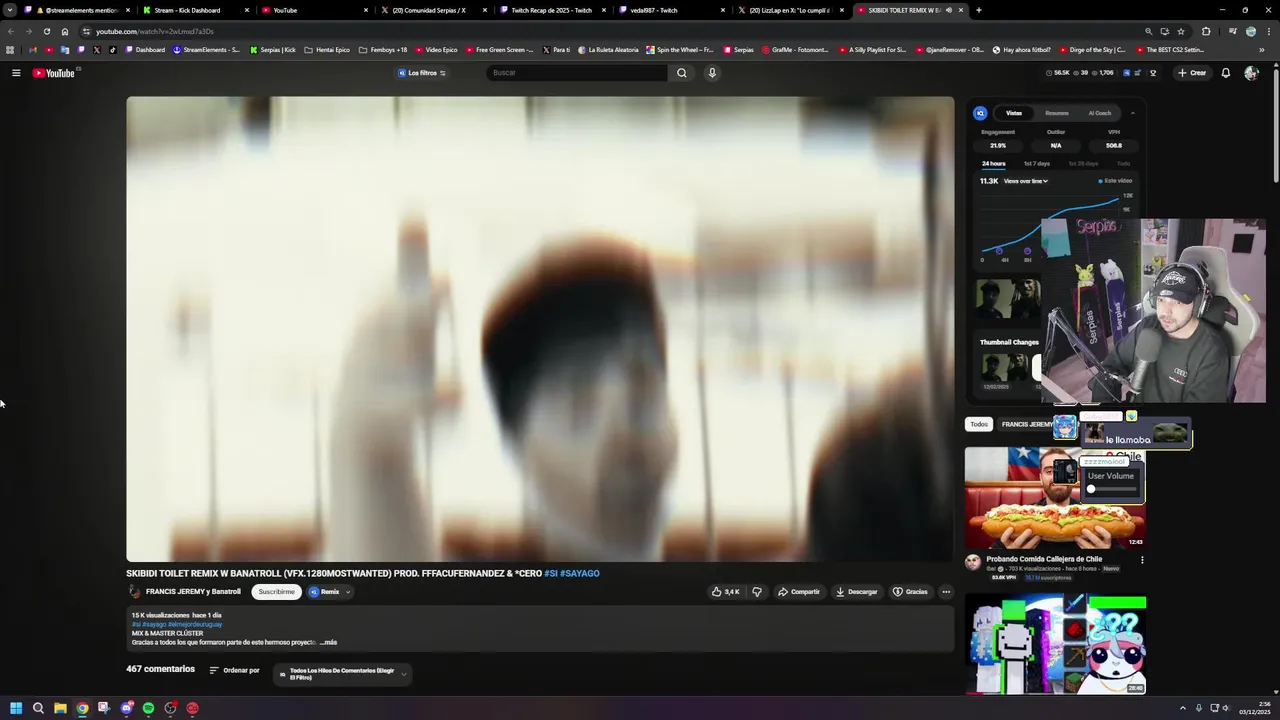Click the Suscribirme button
This screenshot has width=1280, height=720.
[277, 592]
